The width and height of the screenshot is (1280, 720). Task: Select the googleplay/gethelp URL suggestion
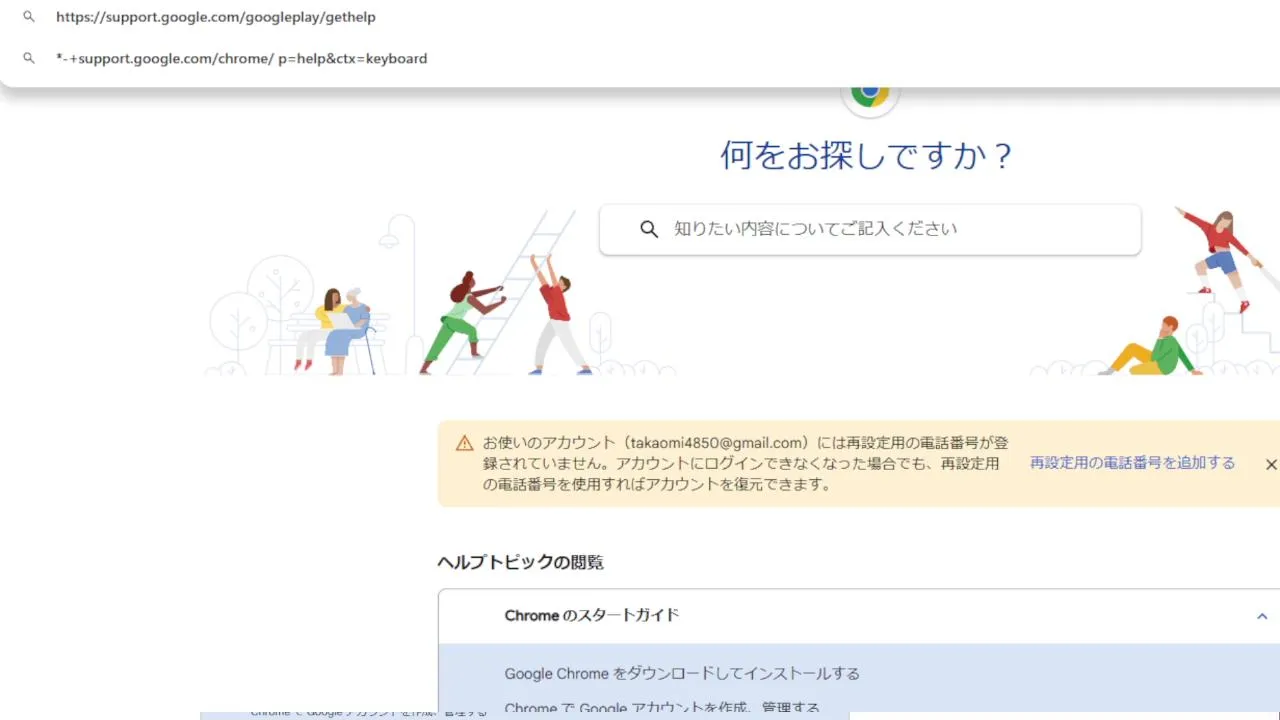coord(216,17)
